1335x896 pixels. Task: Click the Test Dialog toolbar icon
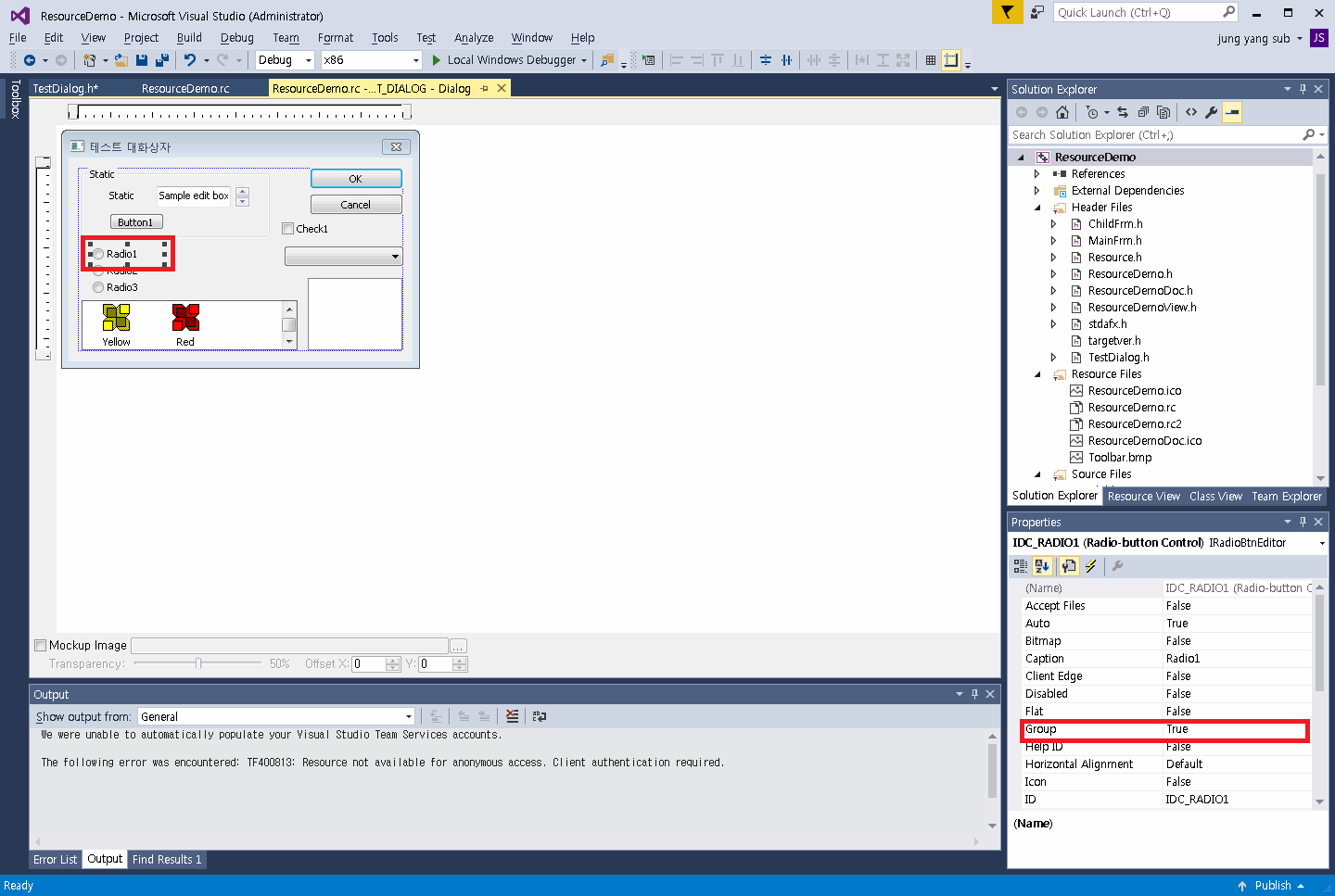point(649,60)
